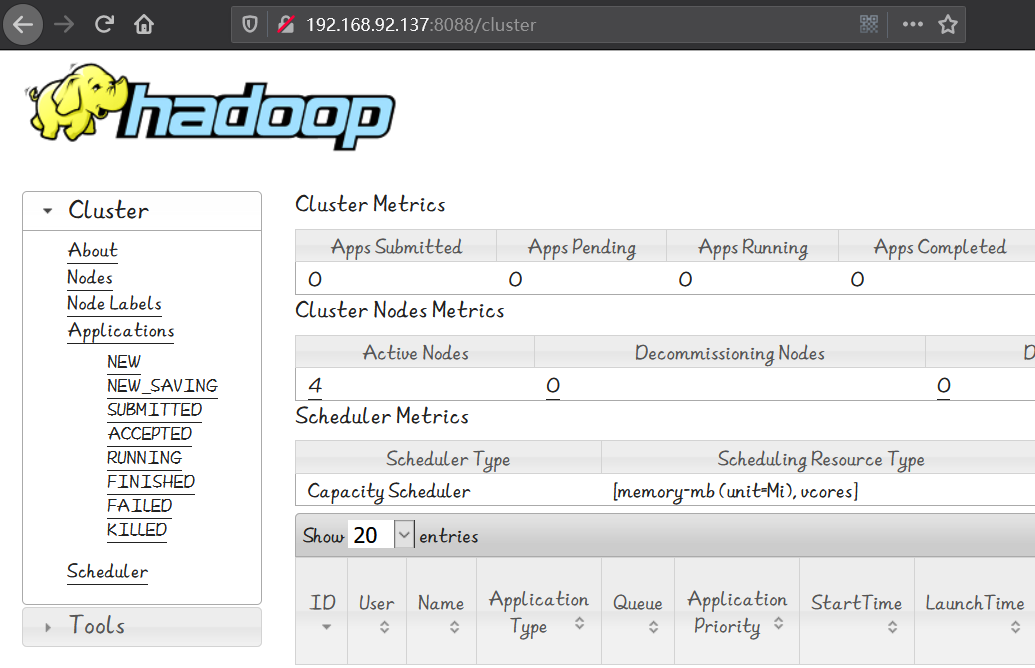Open the About link
Image resolution: width=1035 pixels, height=668 pixels.
click(92, 251)
